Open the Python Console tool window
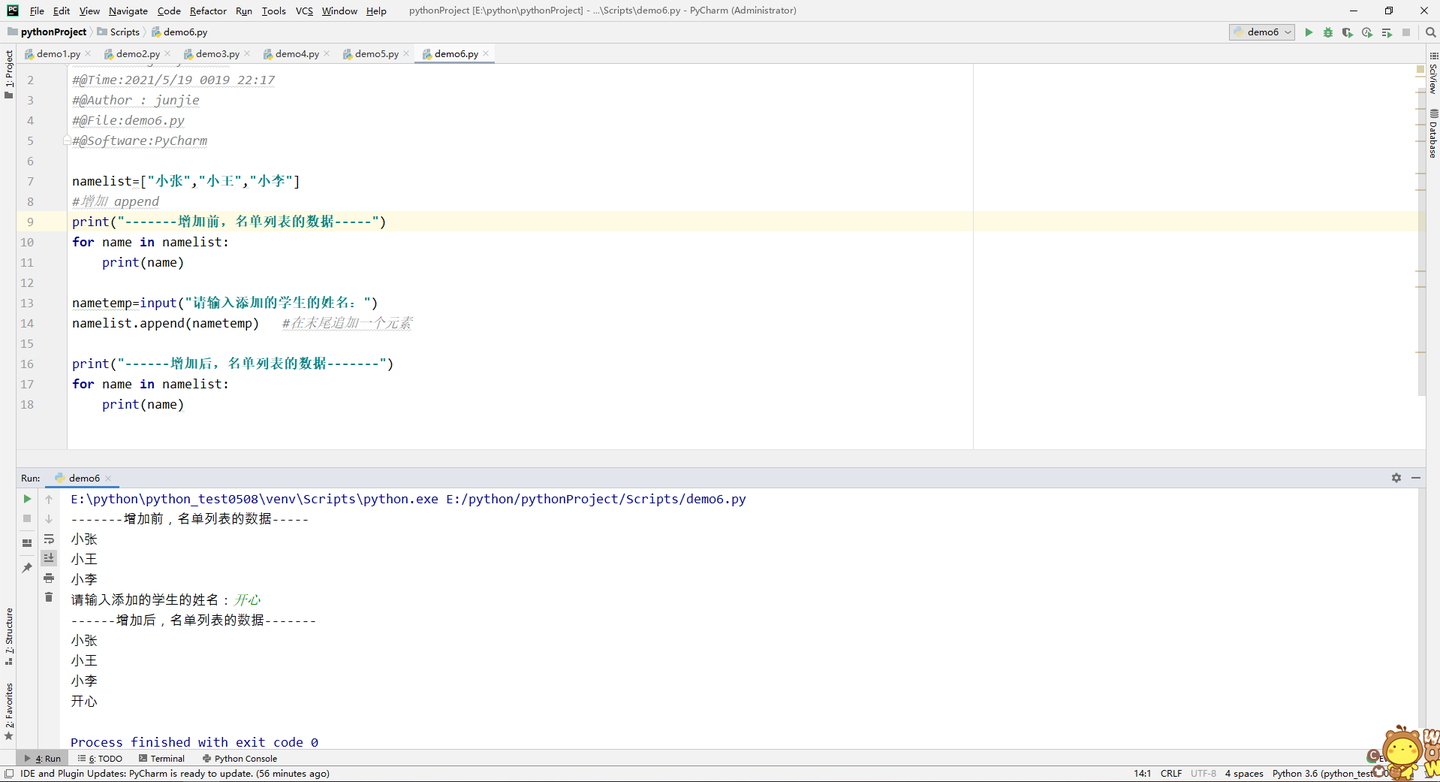Screen dimensions: 1440x782 239,759
